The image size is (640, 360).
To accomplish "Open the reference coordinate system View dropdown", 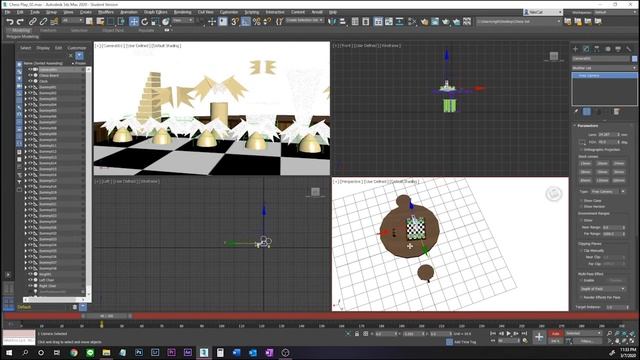I will tap(182, 20).
